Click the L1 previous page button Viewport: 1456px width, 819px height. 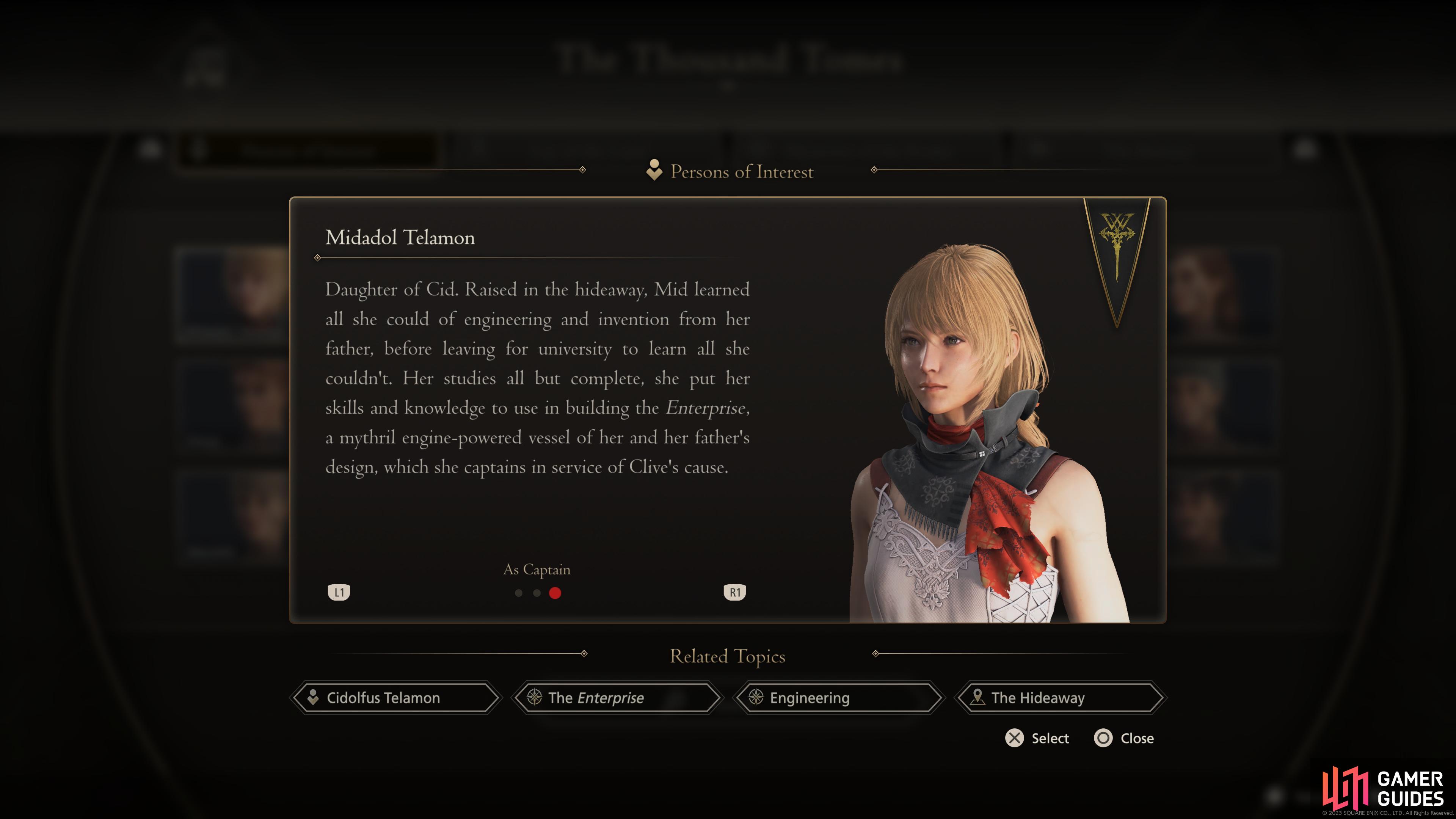[339, 592]
